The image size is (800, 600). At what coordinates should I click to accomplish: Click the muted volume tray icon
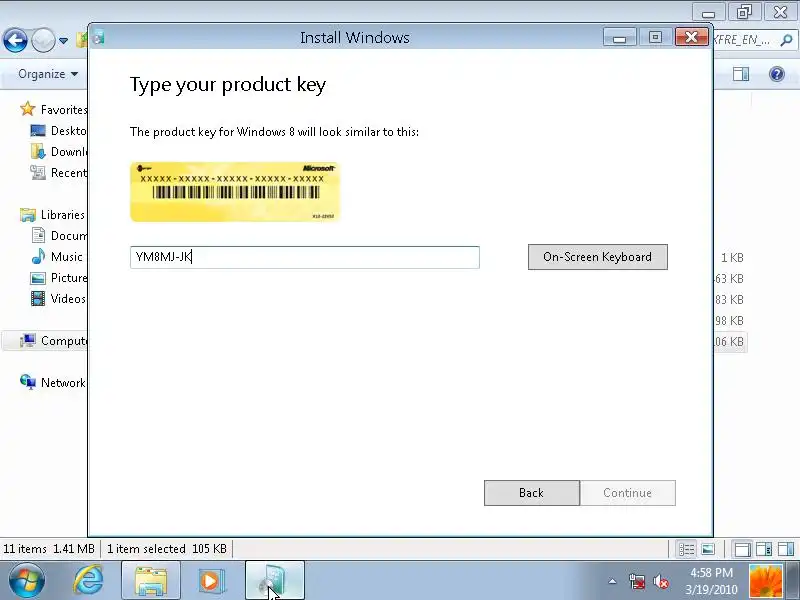(x=661, y=581)
